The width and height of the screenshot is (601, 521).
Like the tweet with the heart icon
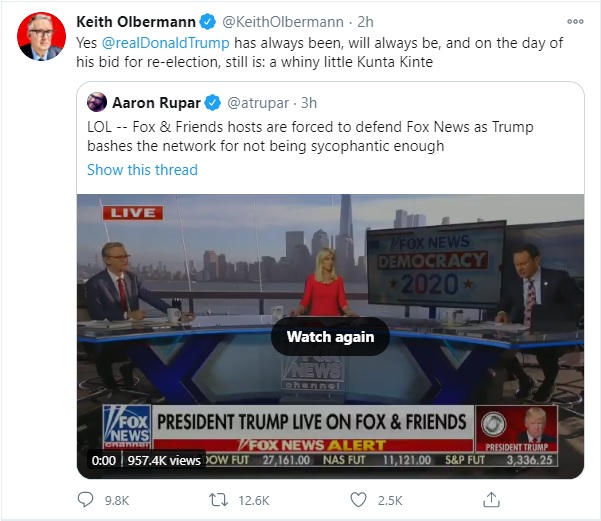[x=358, y=501]
